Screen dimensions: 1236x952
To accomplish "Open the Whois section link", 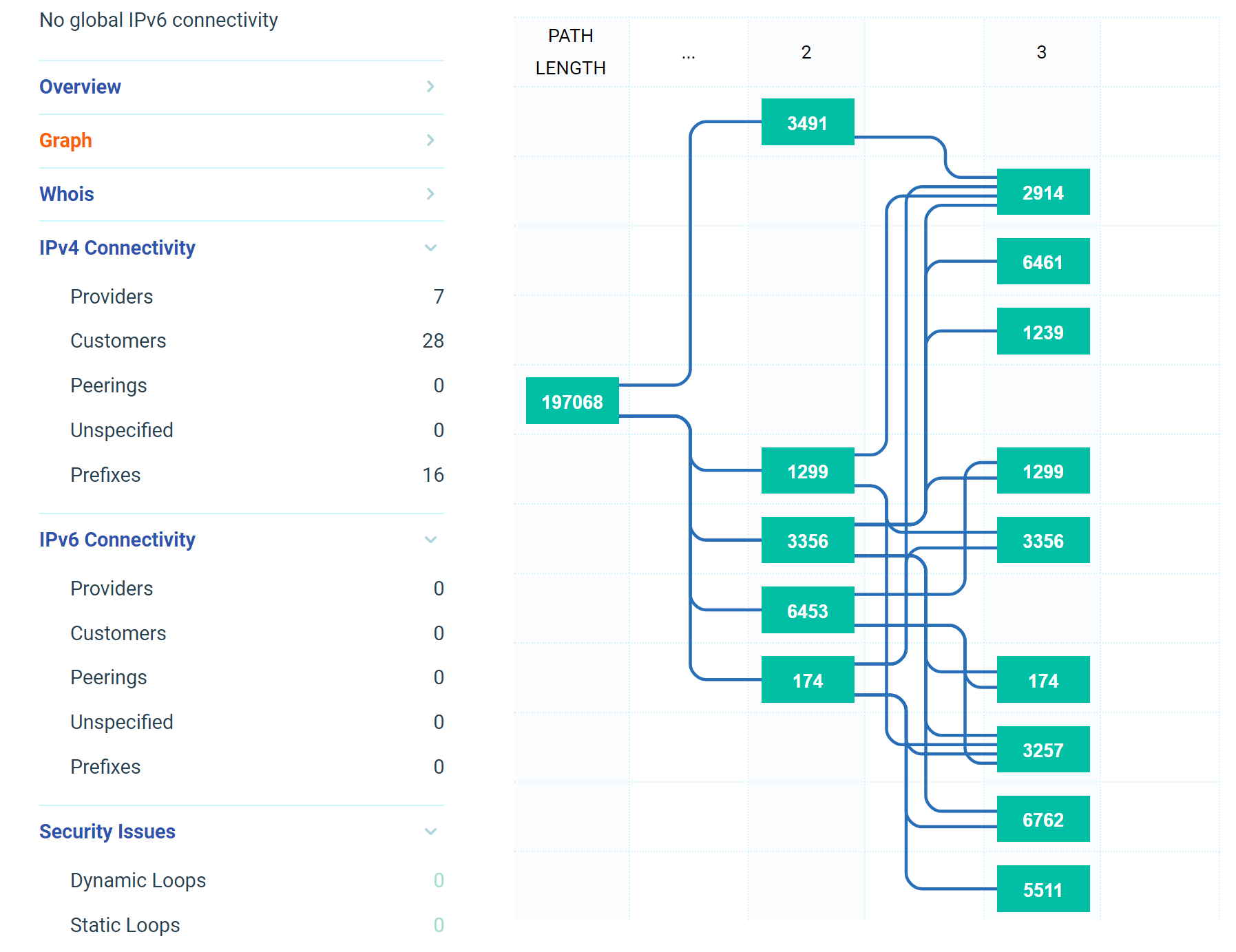I will [x=67, y=194].
